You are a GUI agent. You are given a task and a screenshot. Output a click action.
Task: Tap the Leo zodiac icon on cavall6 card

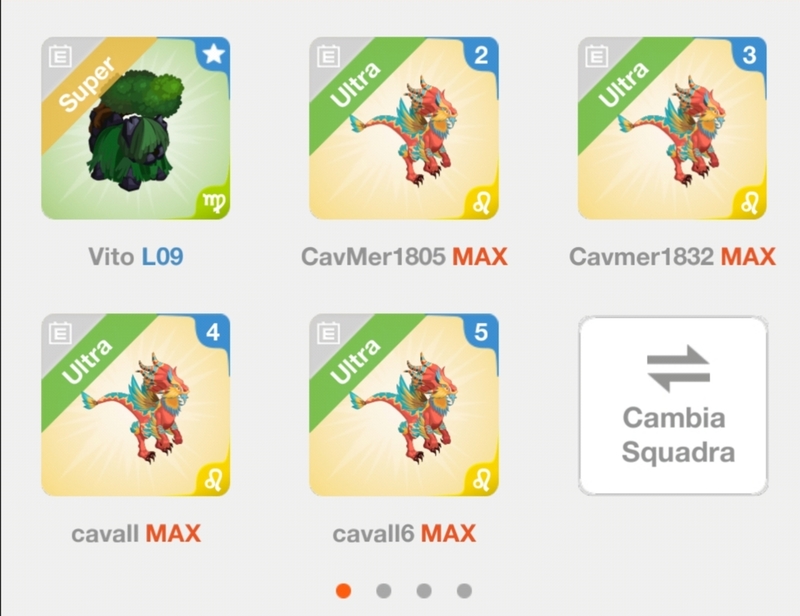coord(482,480)
